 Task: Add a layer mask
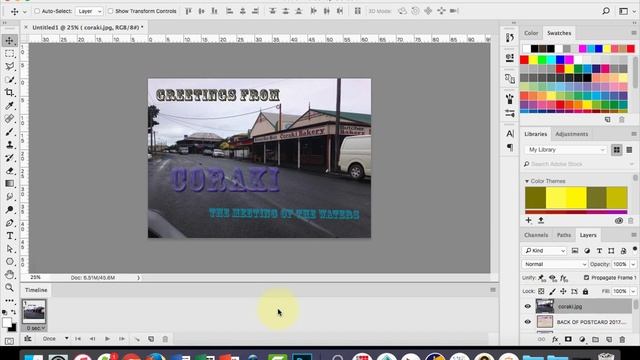[x=568, y=339]
